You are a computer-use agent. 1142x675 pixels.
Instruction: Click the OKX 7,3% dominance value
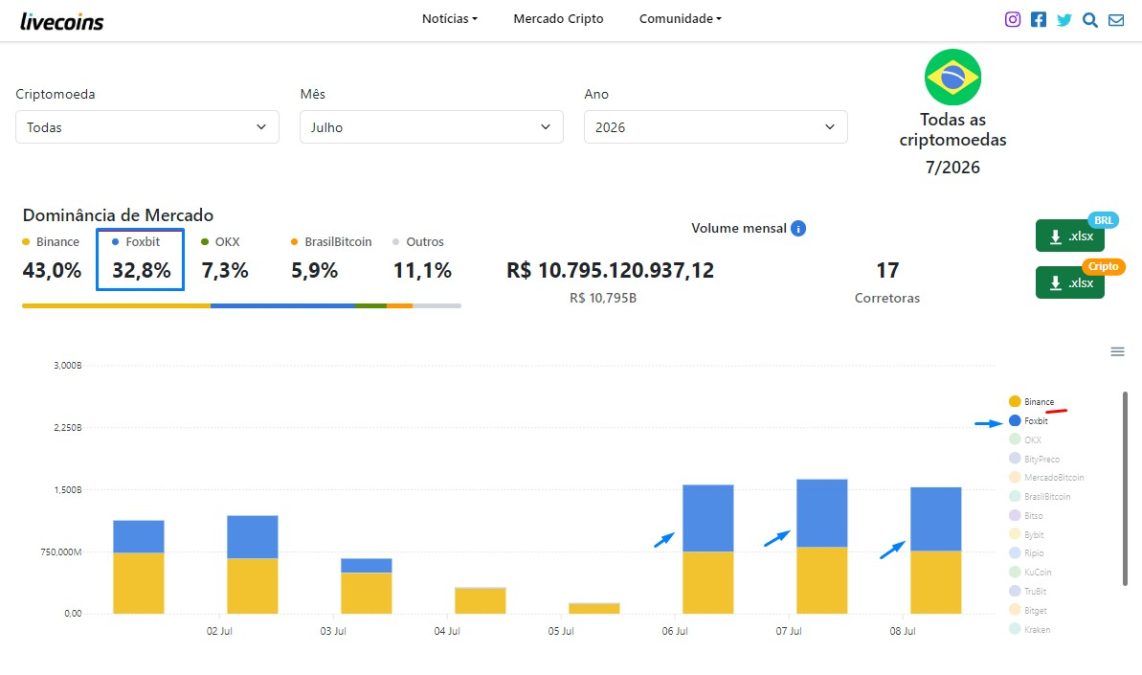coord(225,271)
